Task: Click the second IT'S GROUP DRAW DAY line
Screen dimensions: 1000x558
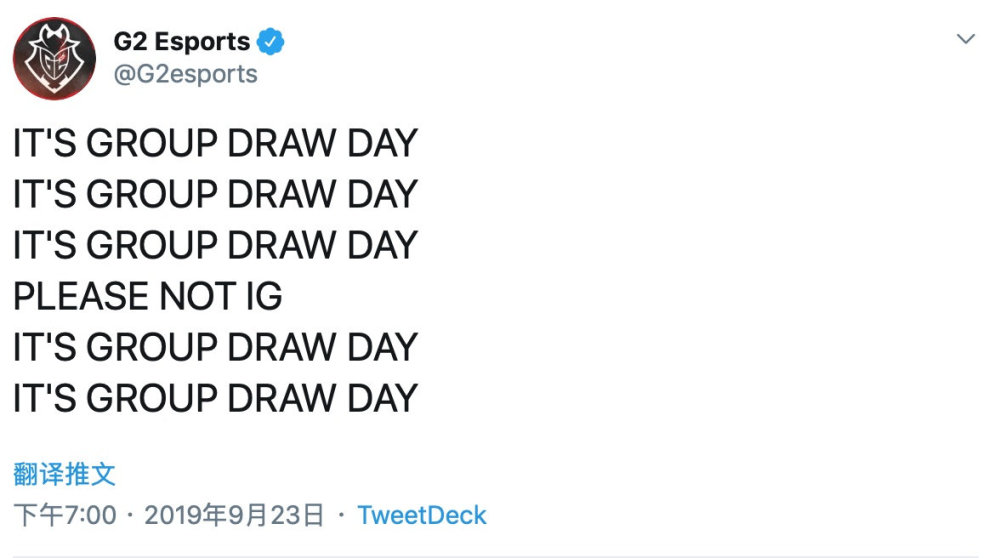Action: tap(215, 194)
